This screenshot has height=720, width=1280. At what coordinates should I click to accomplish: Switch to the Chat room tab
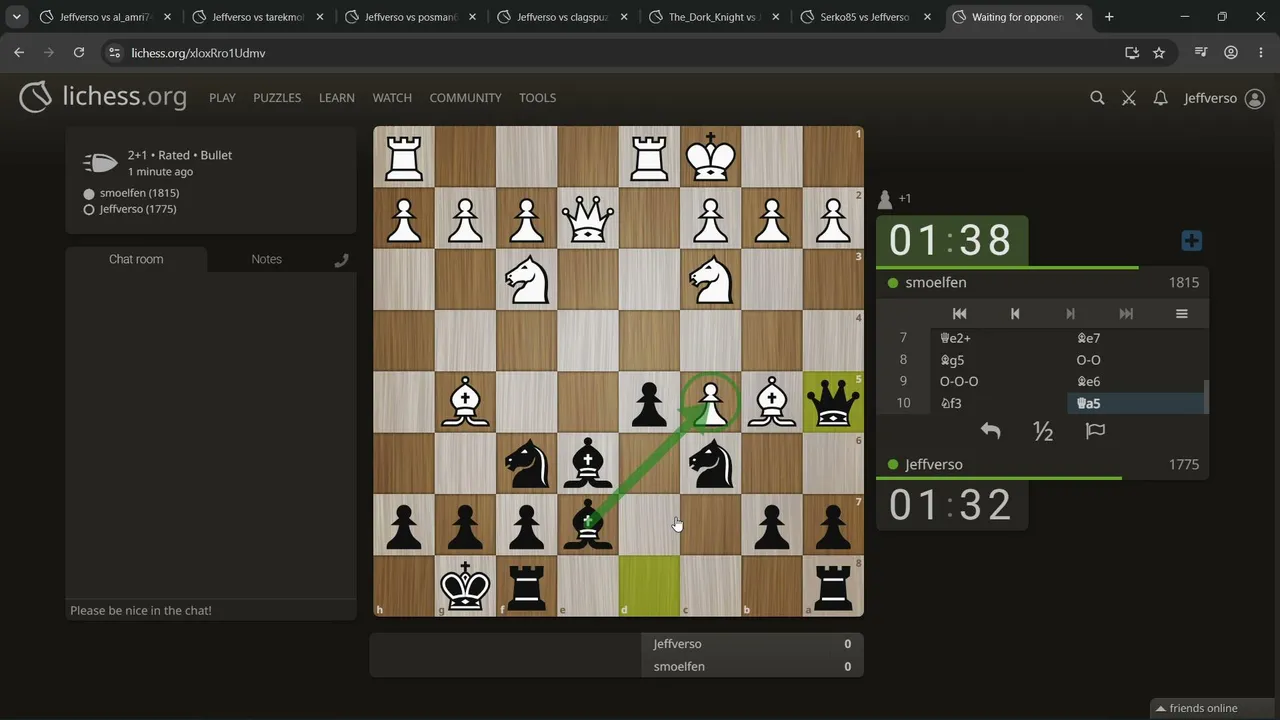pyautogui.click(x=136, y=259)
